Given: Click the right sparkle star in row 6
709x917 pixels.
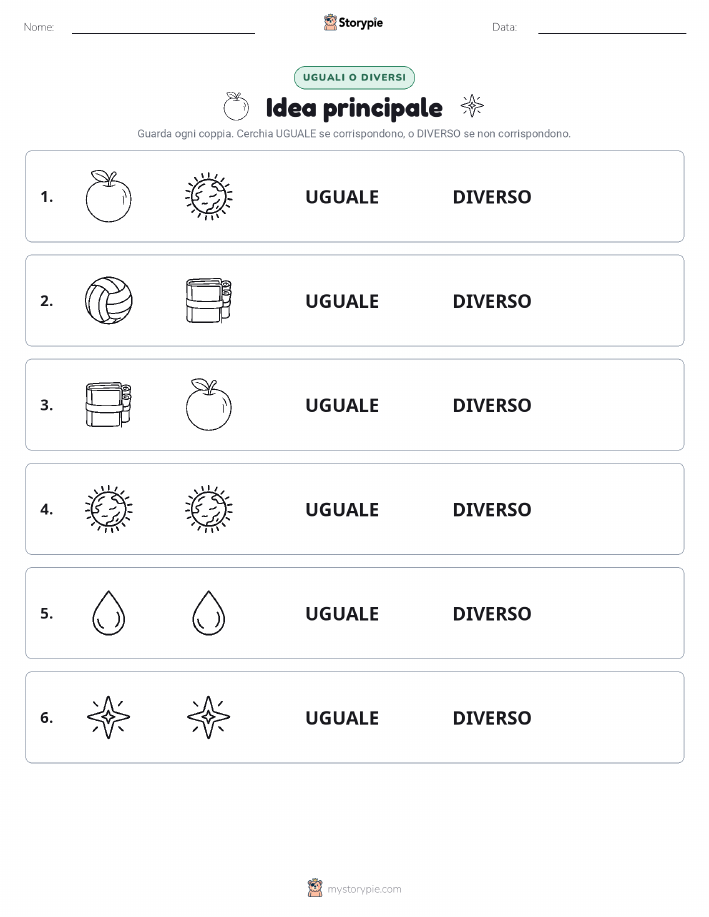Looking at the screenshot, I should tap(209, 717).
